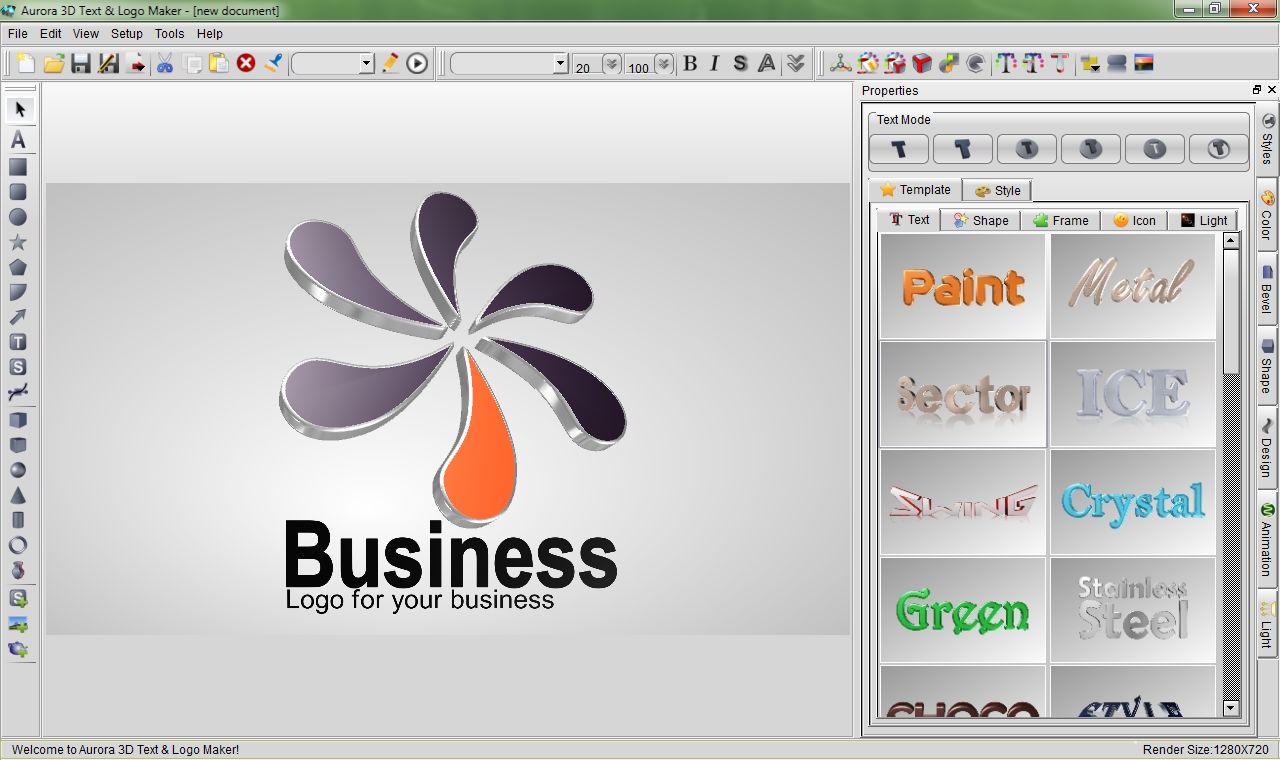Open the Bevel side panel tab

point(1267,289)
